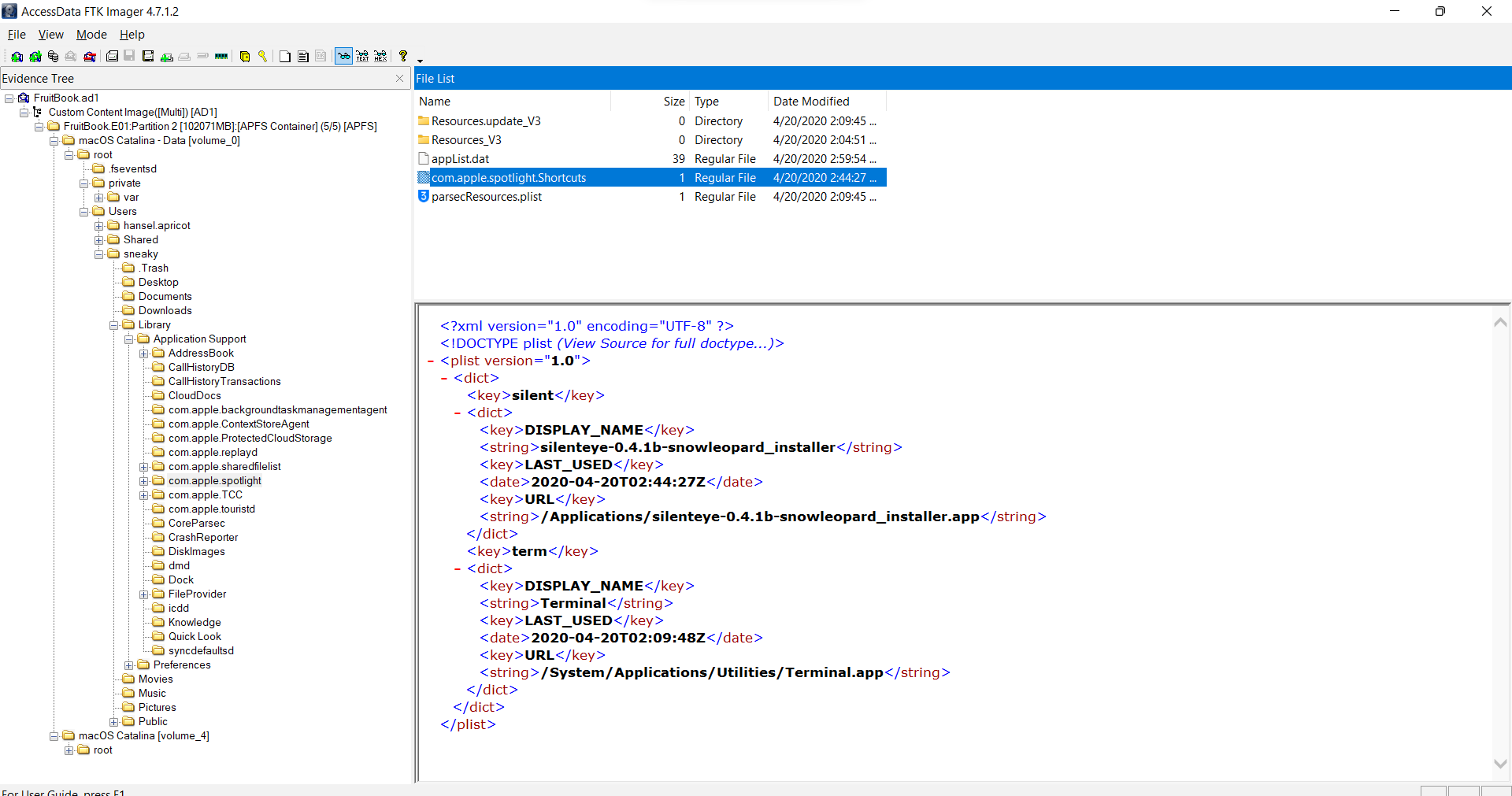Select the Pictures folder in tree

[x=157, y=708]
